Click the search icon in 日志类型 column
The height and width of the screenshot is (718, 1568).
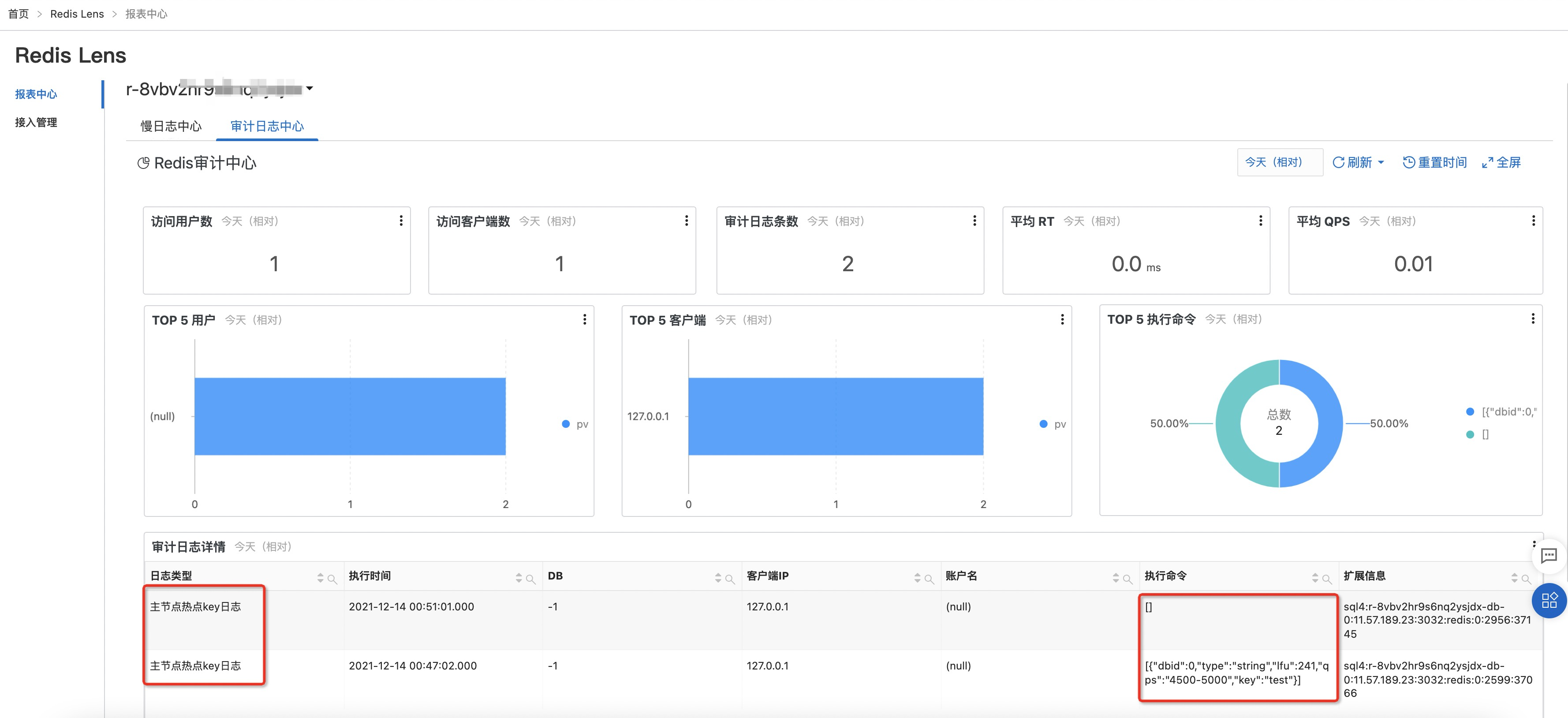tap(332, 579)
